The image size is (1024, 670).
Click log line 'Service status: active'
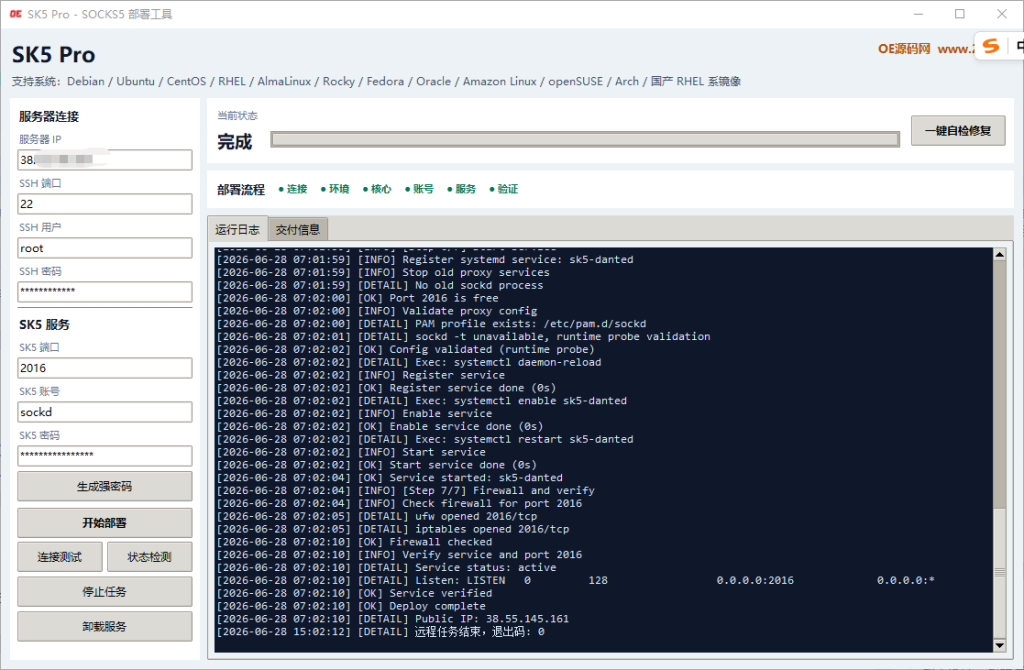point(486,568)
